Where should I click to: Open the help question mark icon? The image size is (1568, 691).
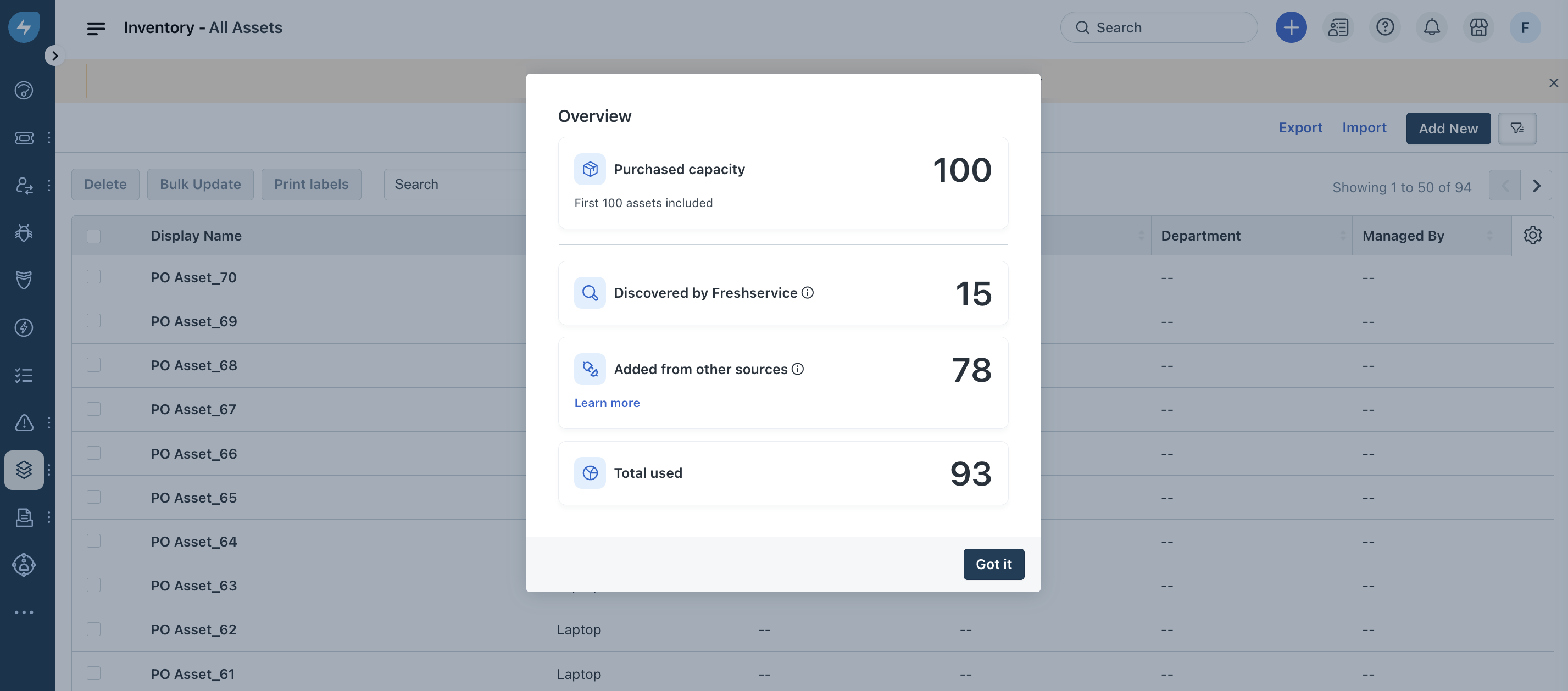(x=1384, y=27)
